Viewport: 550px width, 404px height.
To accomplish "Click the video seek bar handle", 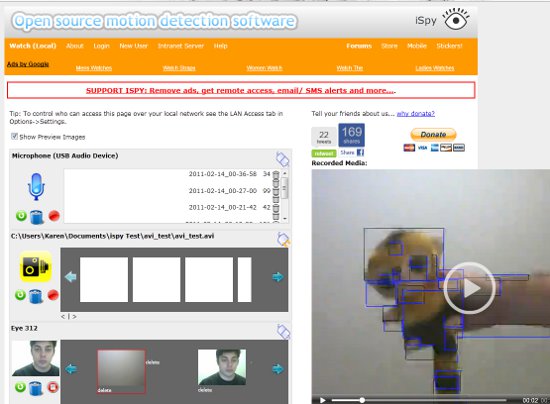I will tap(362, 400).
